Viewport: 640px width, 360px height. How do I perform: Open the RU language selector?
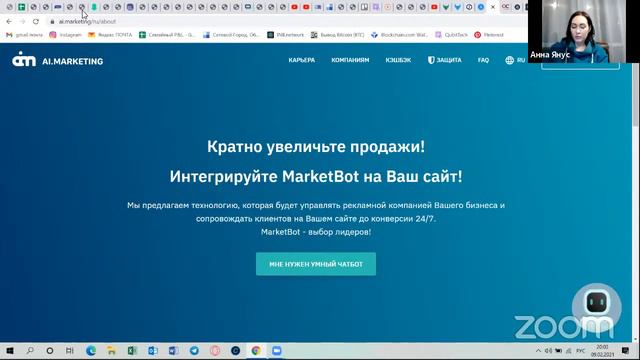[515, 60]
